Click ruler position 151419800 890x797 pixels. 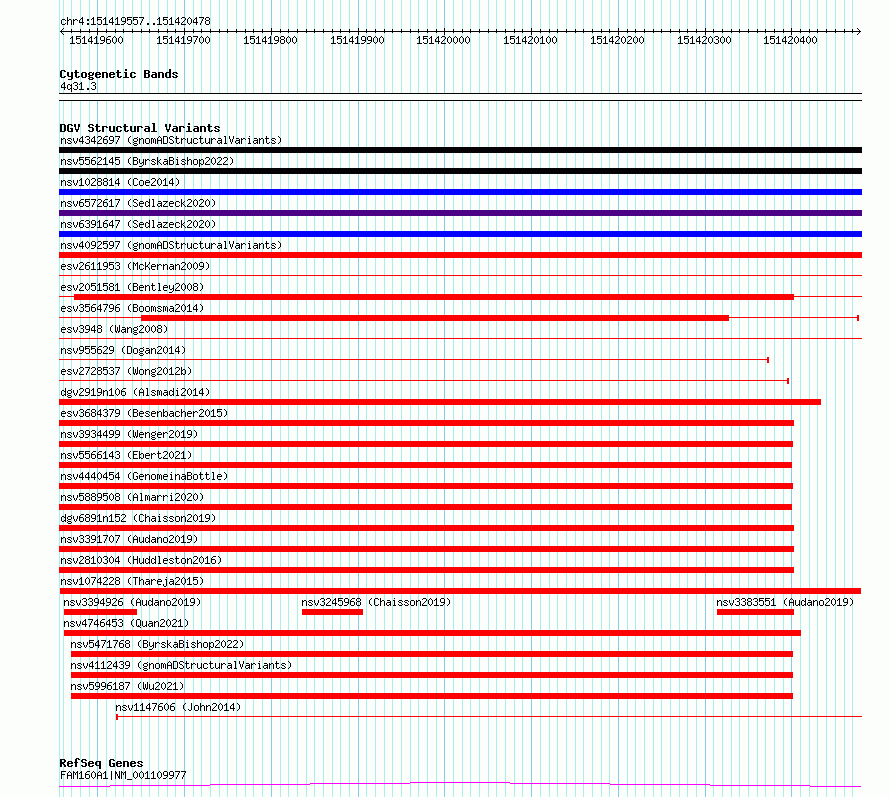[x=270, y=40]
